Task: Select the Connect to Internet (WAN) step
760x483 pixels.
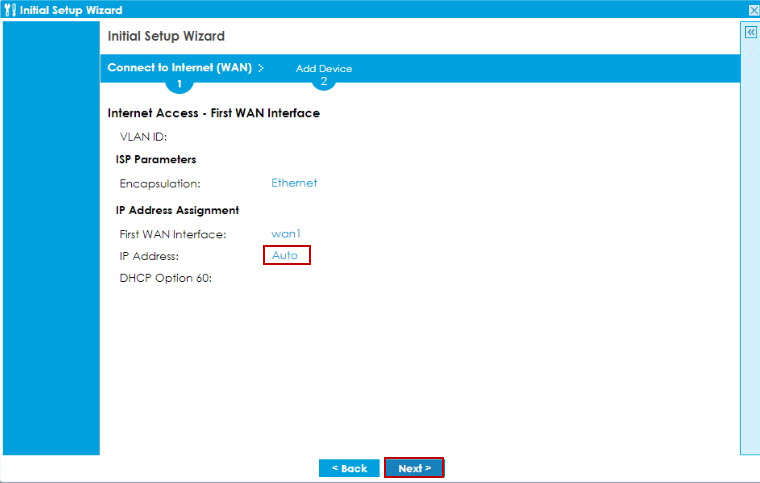Action: tap(179, 67)
